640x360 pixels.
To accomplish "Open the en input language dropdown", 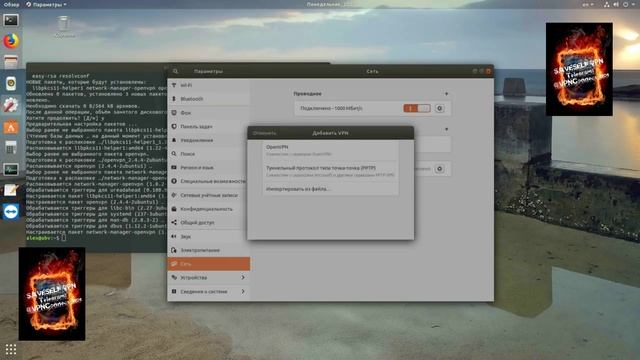I will 588,4.
